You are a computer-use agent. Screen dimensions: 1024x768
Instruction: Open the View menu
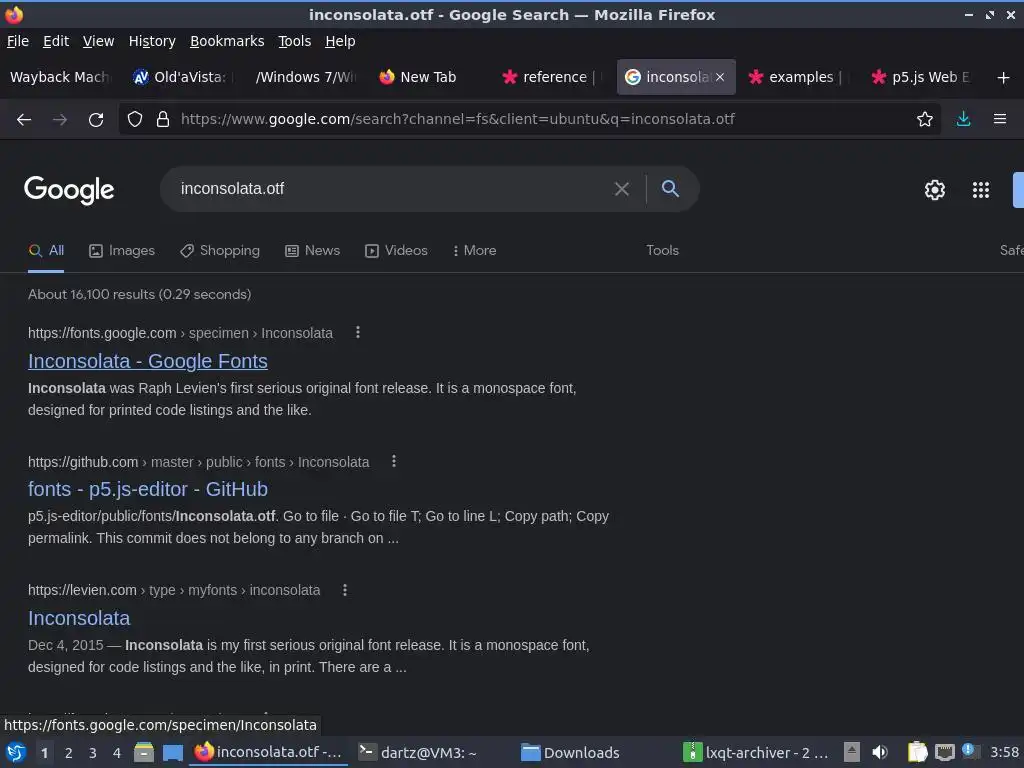point(98,41)
